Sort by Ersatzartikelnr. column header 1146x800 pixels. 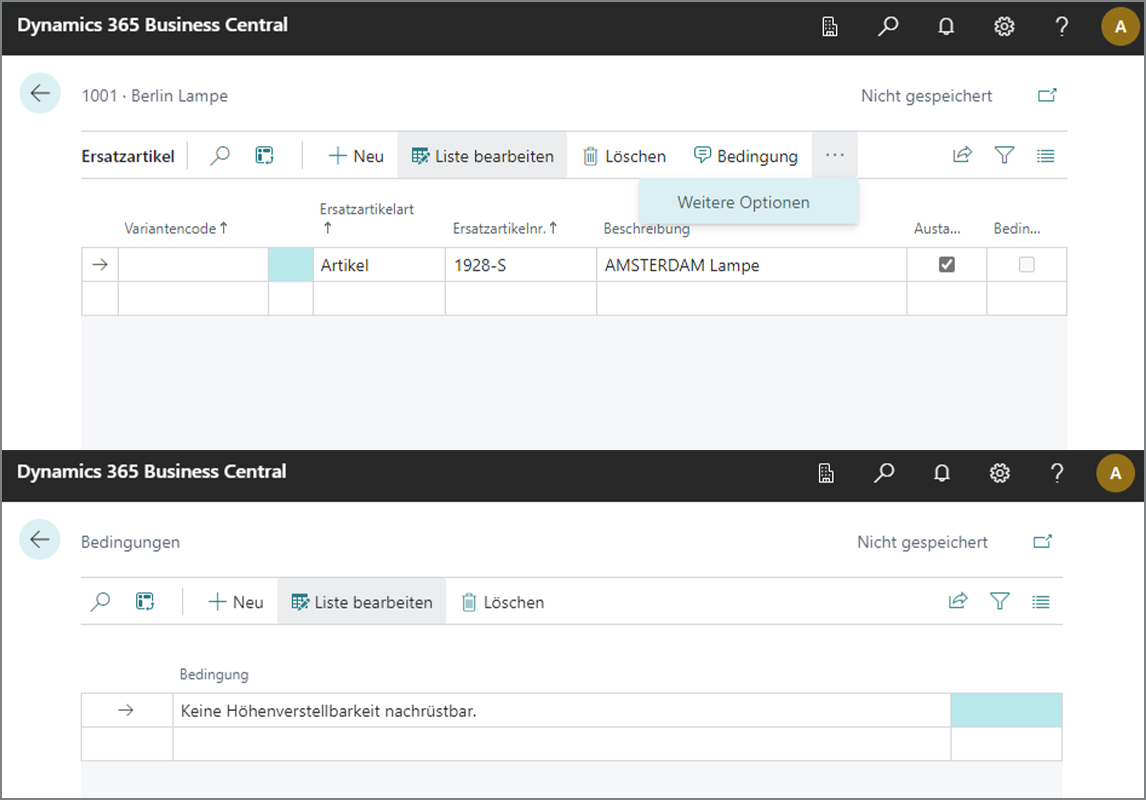coord(504,229)
